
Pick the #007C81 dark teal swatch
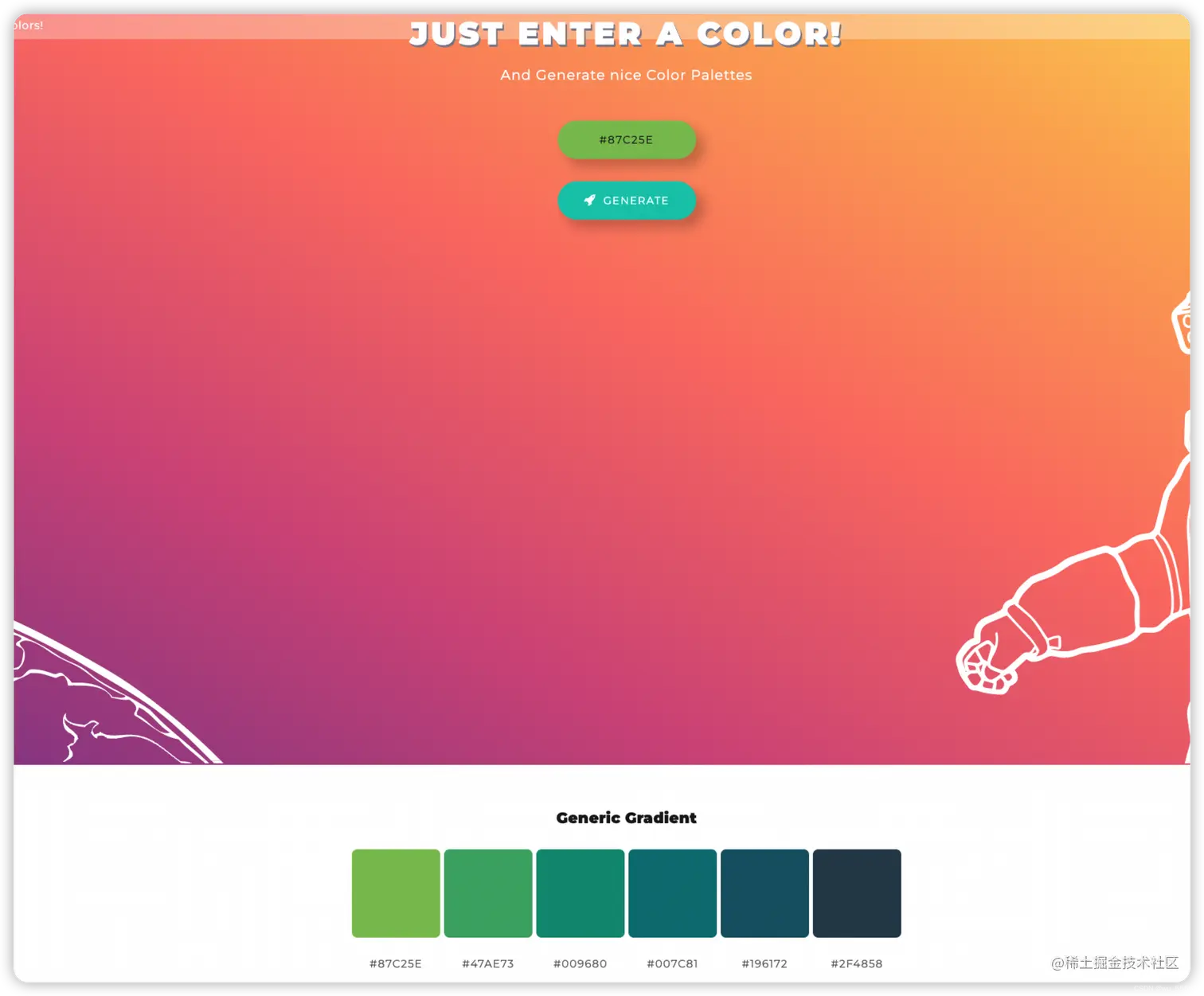click(x=672, y=893)
